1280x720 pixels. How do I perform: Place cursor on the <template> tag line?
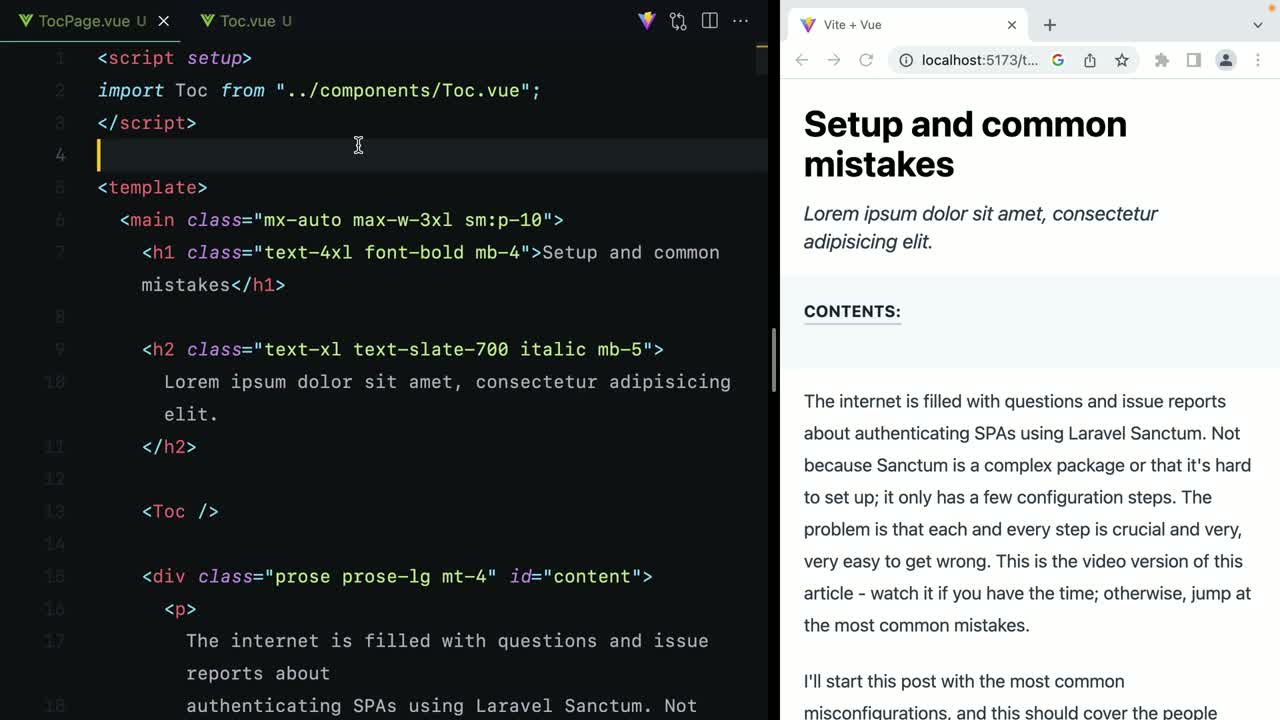click(x=152, y=187)
